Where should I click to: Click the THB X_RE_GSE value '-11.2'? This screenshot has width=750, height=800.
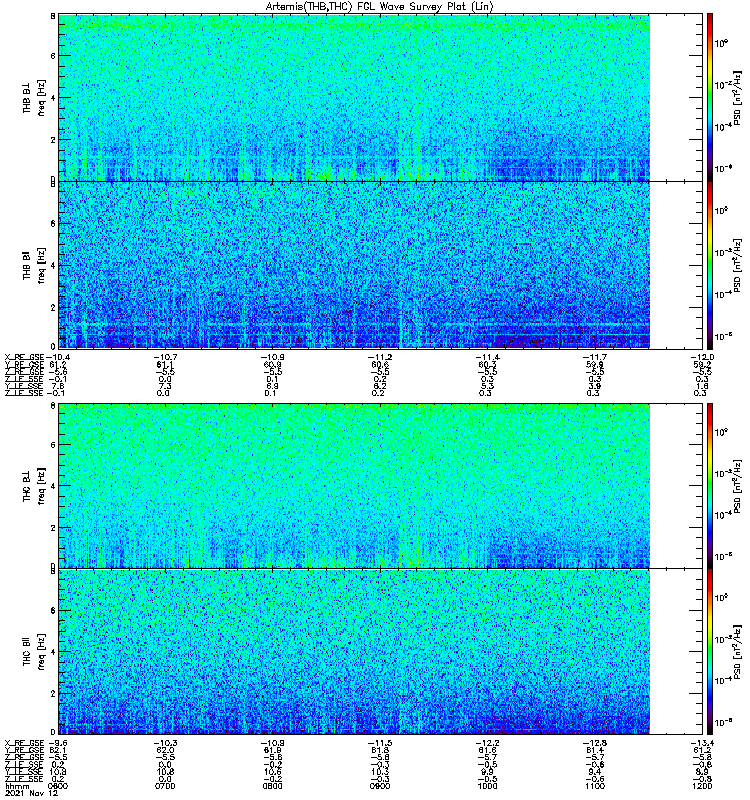tap(380, 357)
